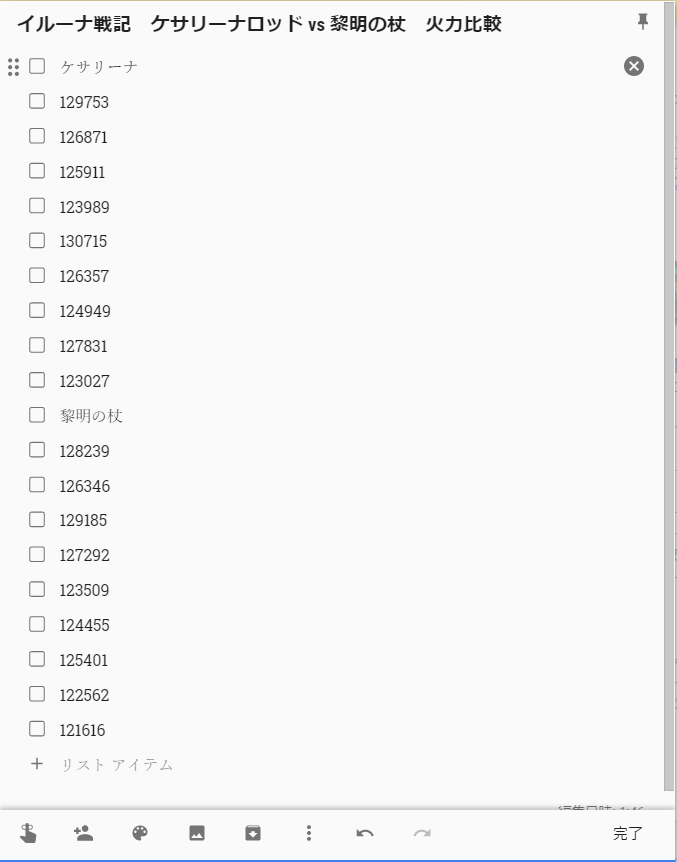Click the note title text

coord(259,24)
